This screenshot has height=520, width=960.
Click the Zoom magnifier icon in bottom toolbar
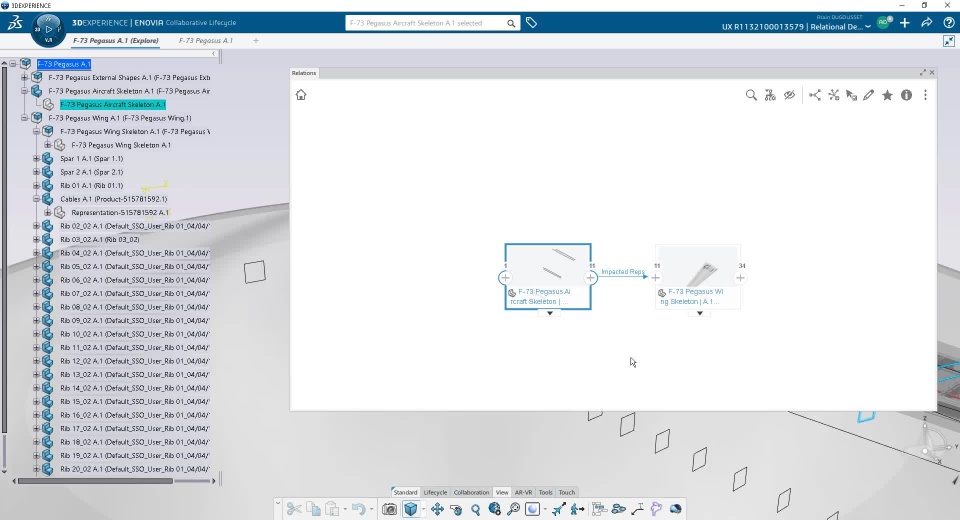pos(476,509)
